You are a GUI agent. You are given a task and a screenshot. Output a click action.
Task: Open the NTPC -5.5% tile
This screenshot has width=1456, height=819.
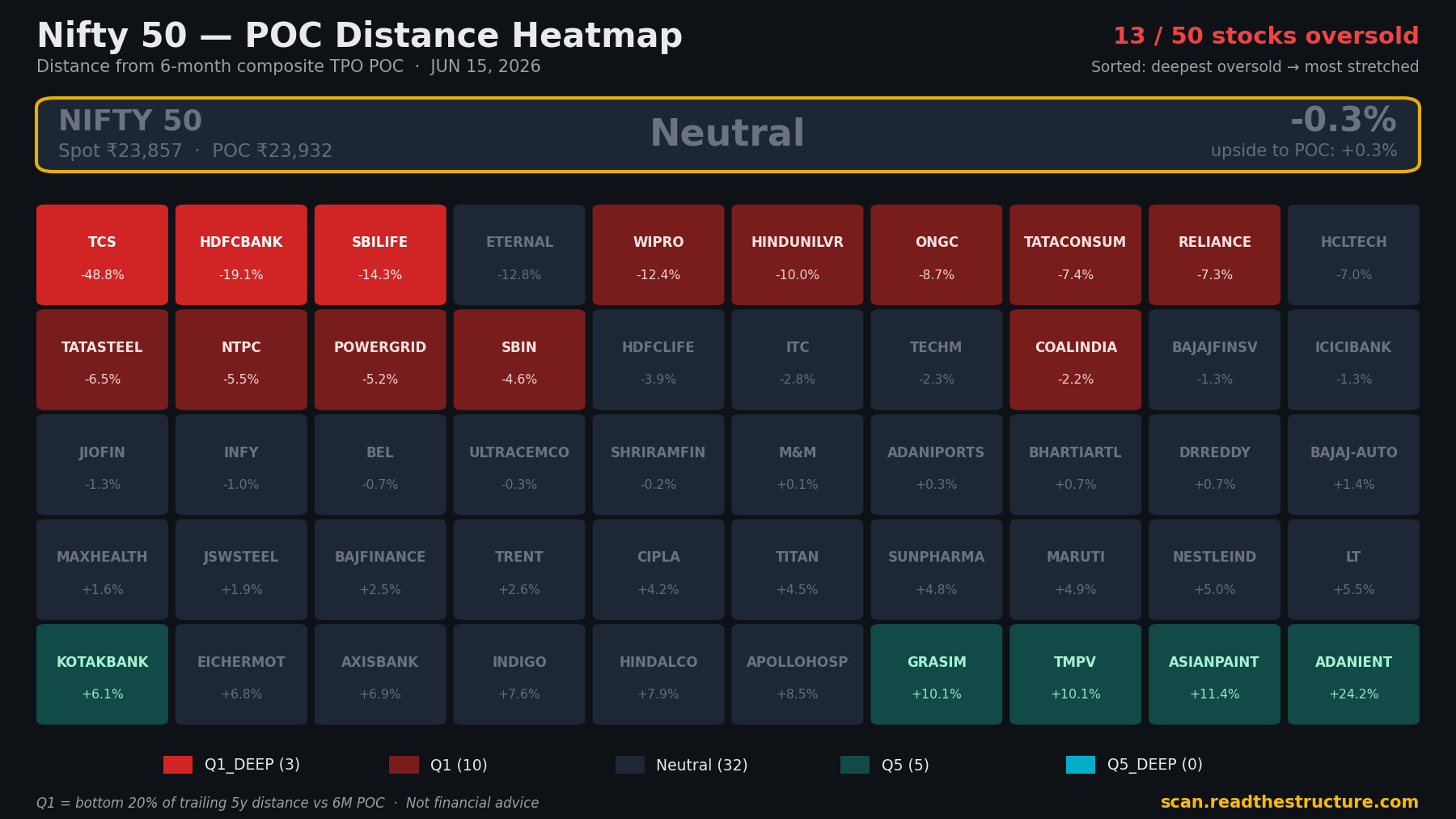click(x=241, y=360)
